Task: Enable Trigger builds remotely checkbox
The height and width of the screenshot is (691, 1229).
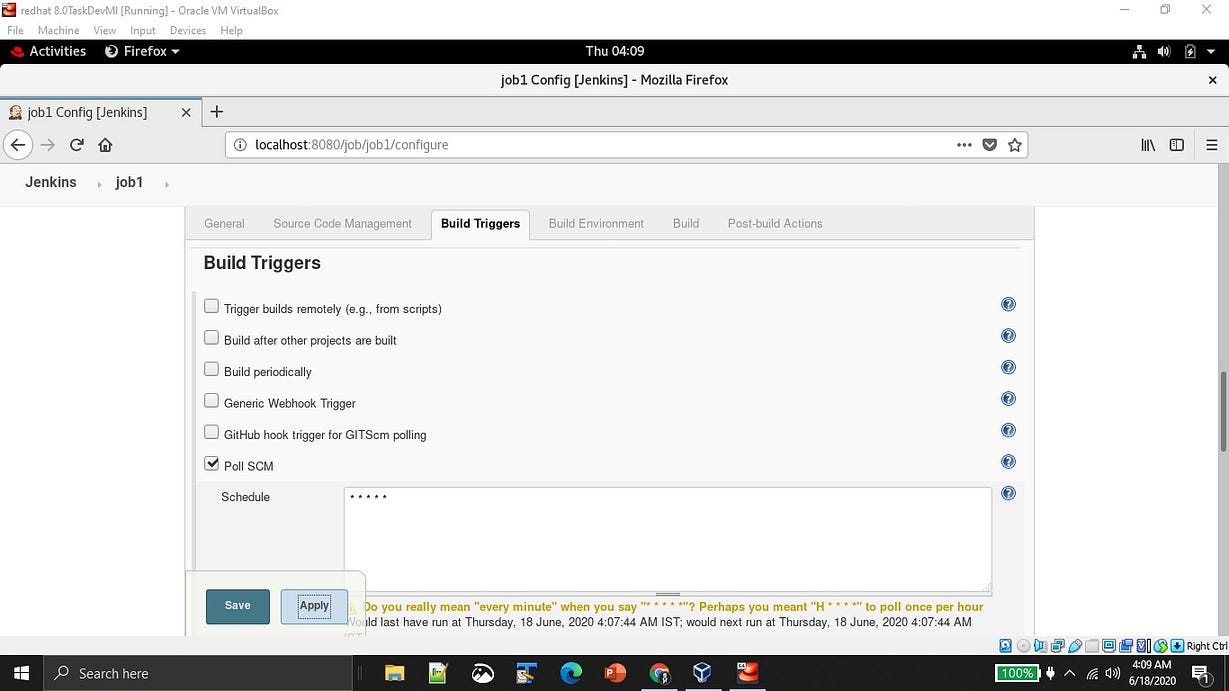Action: (x=211, y=307)
